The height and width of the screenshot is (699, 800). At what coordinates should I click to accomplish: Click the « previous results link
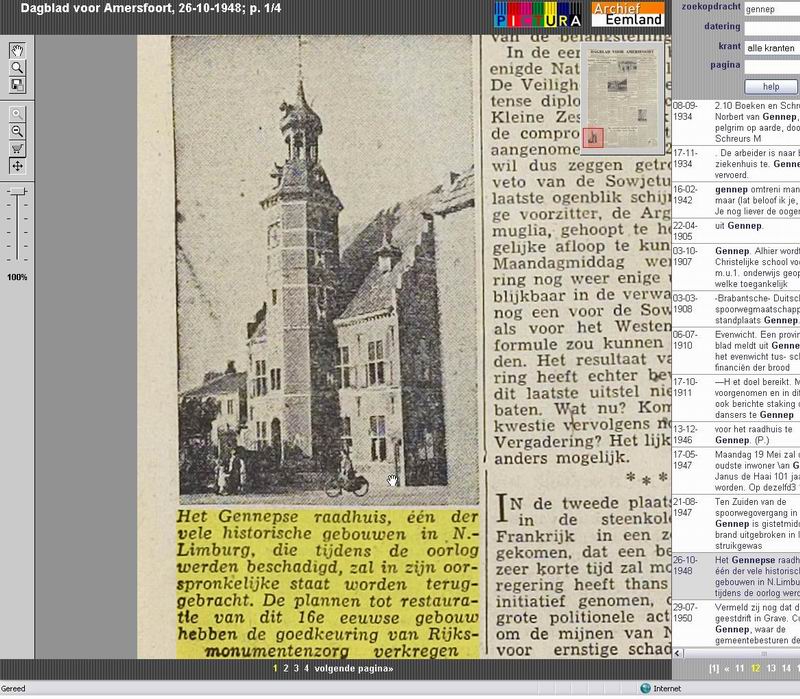(x=727, y=668)
